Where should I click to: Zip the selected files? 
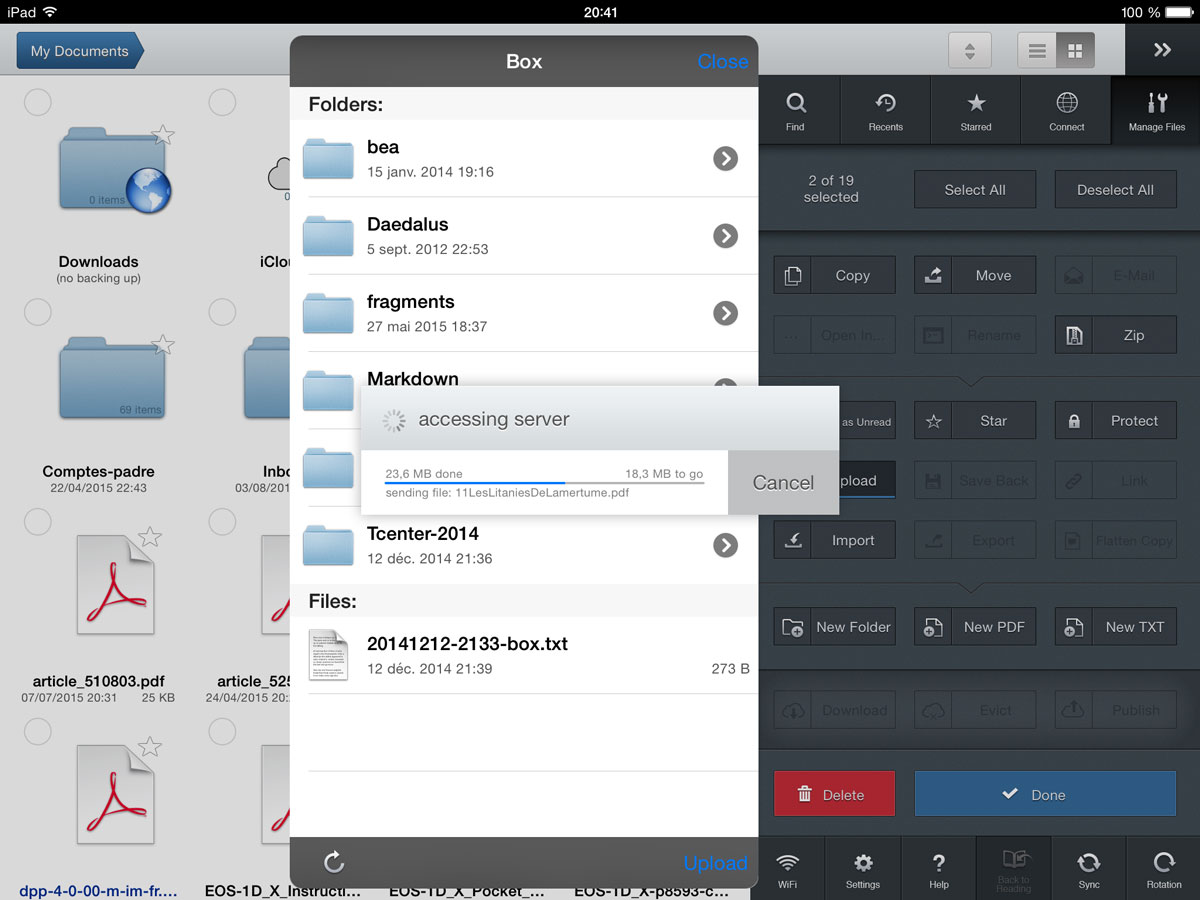[x=1115, y=336]
